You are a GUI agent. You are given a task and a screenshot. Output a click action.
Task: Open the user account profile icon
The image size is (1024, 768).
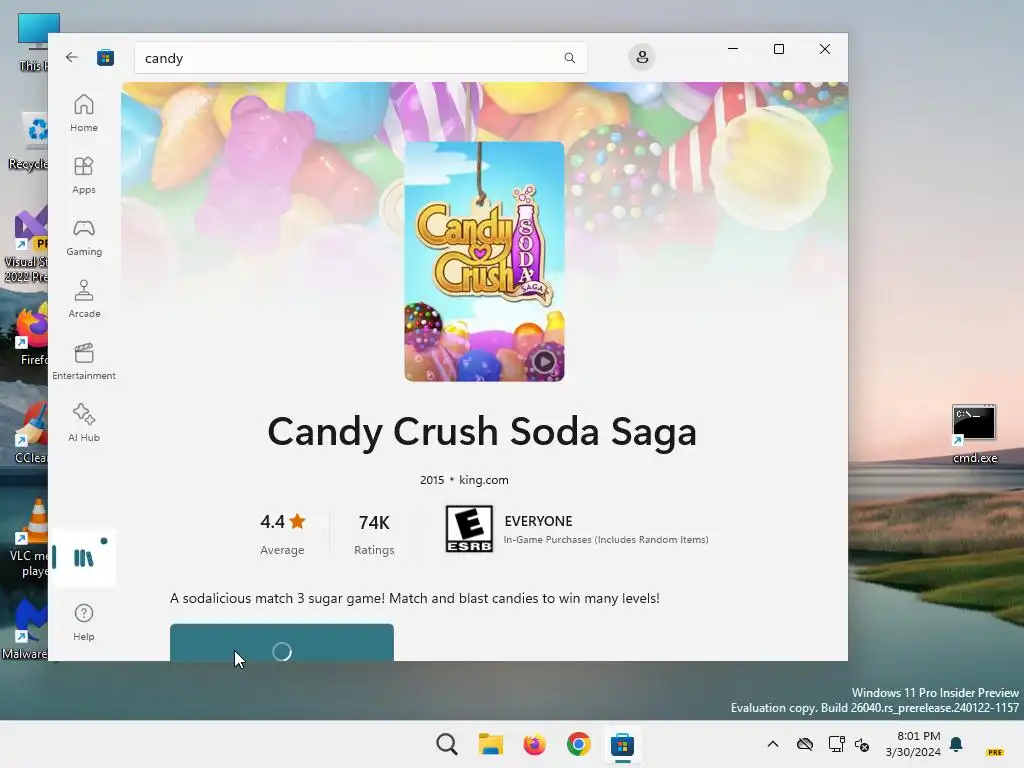point(642,57)
